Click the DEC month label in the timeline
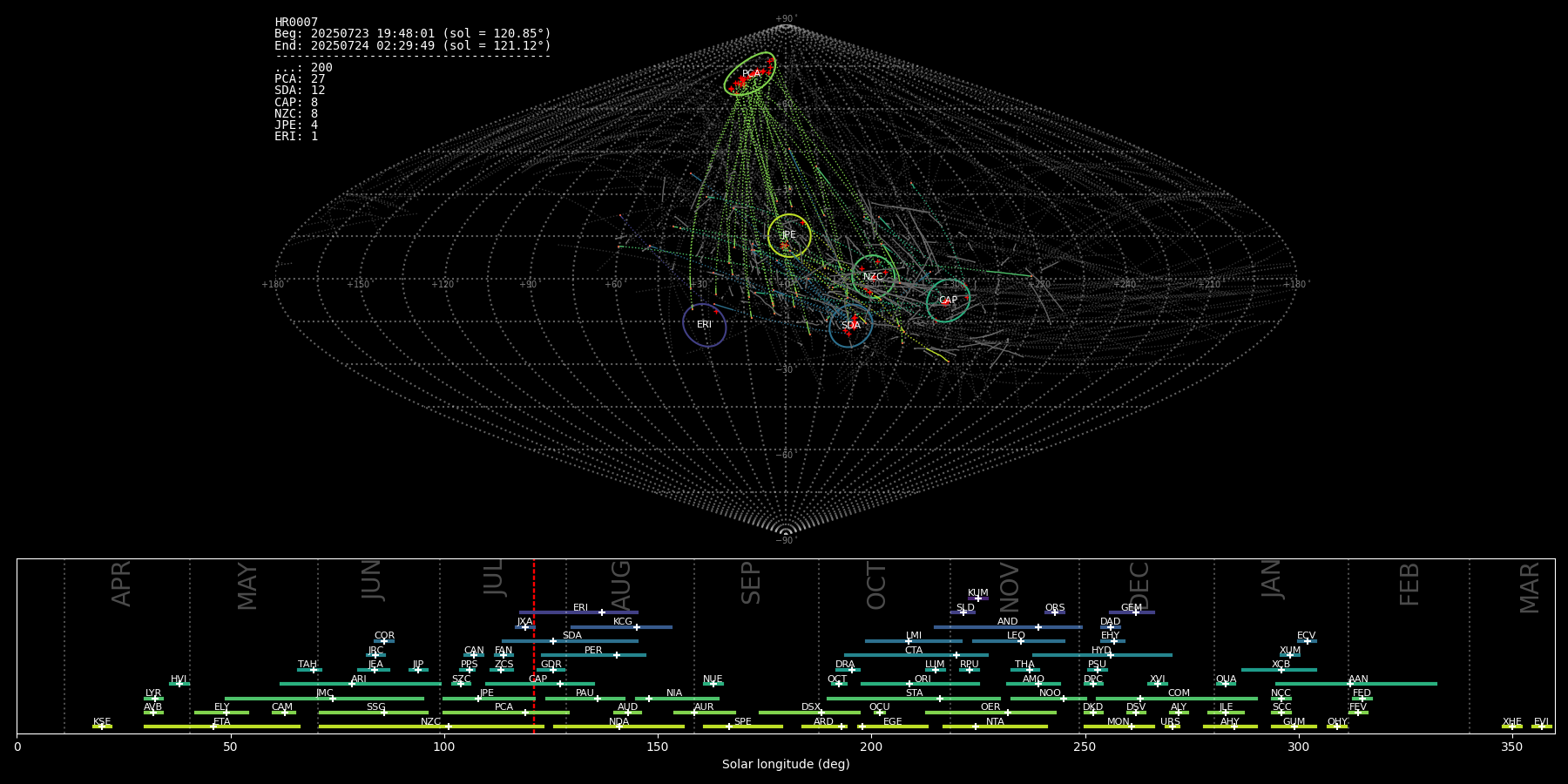This screenshot has height=784, width=1568. 1139,585
